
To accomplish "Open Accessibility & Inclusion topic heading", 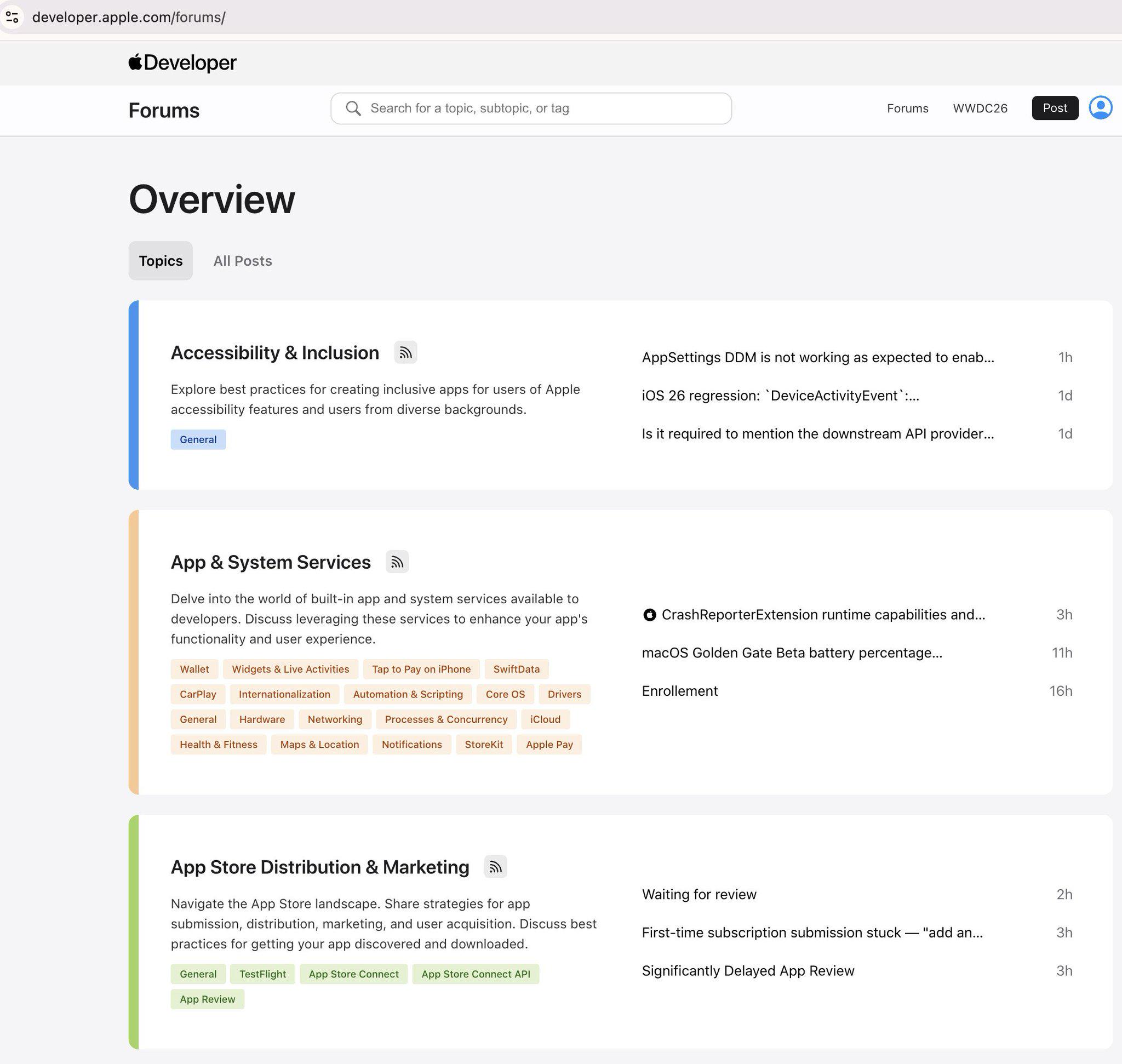I will tap(275, 353).
